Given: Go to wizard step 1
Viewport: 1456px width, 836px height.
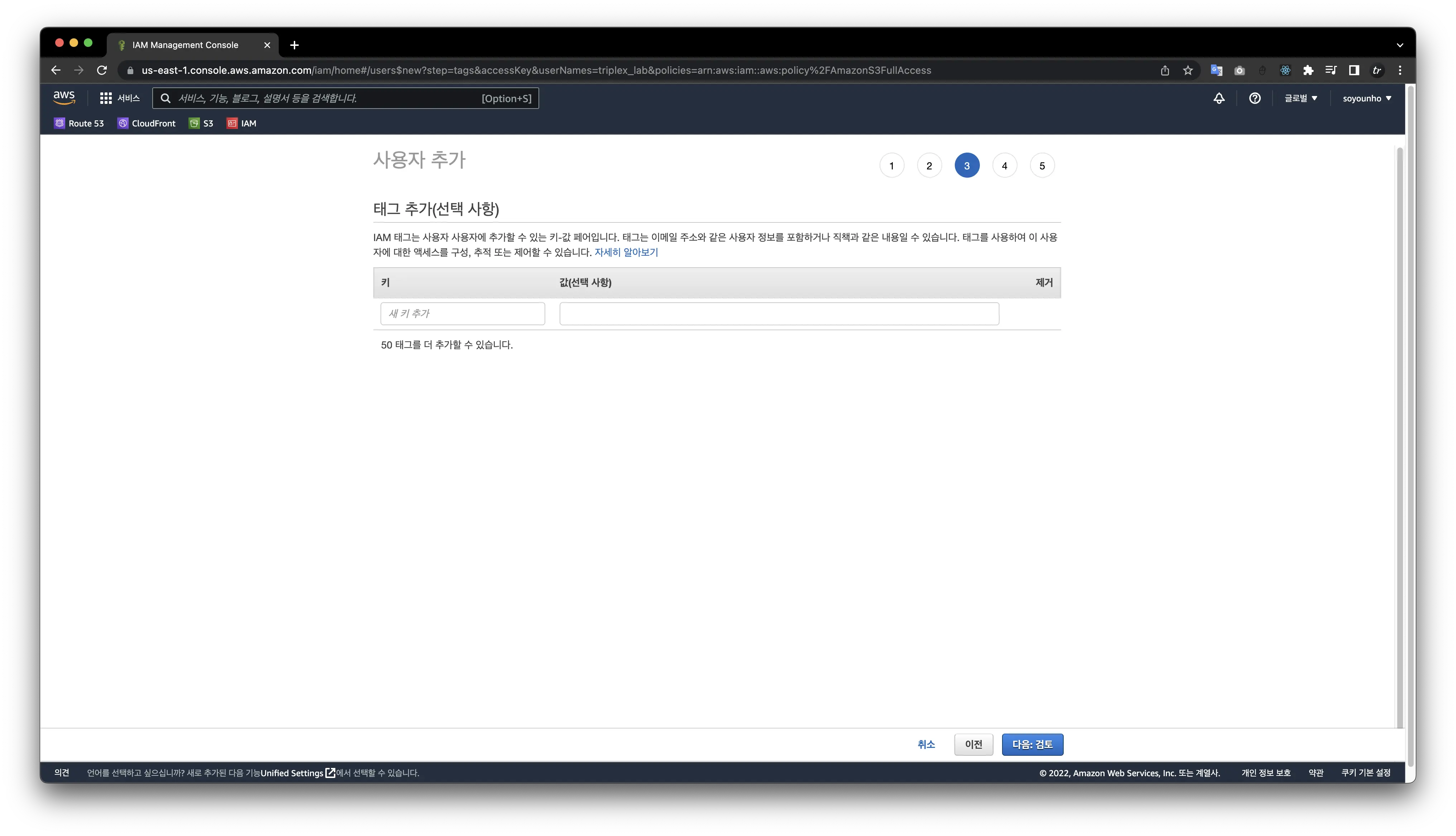Looking at the screenshot, I should (891, 166).
